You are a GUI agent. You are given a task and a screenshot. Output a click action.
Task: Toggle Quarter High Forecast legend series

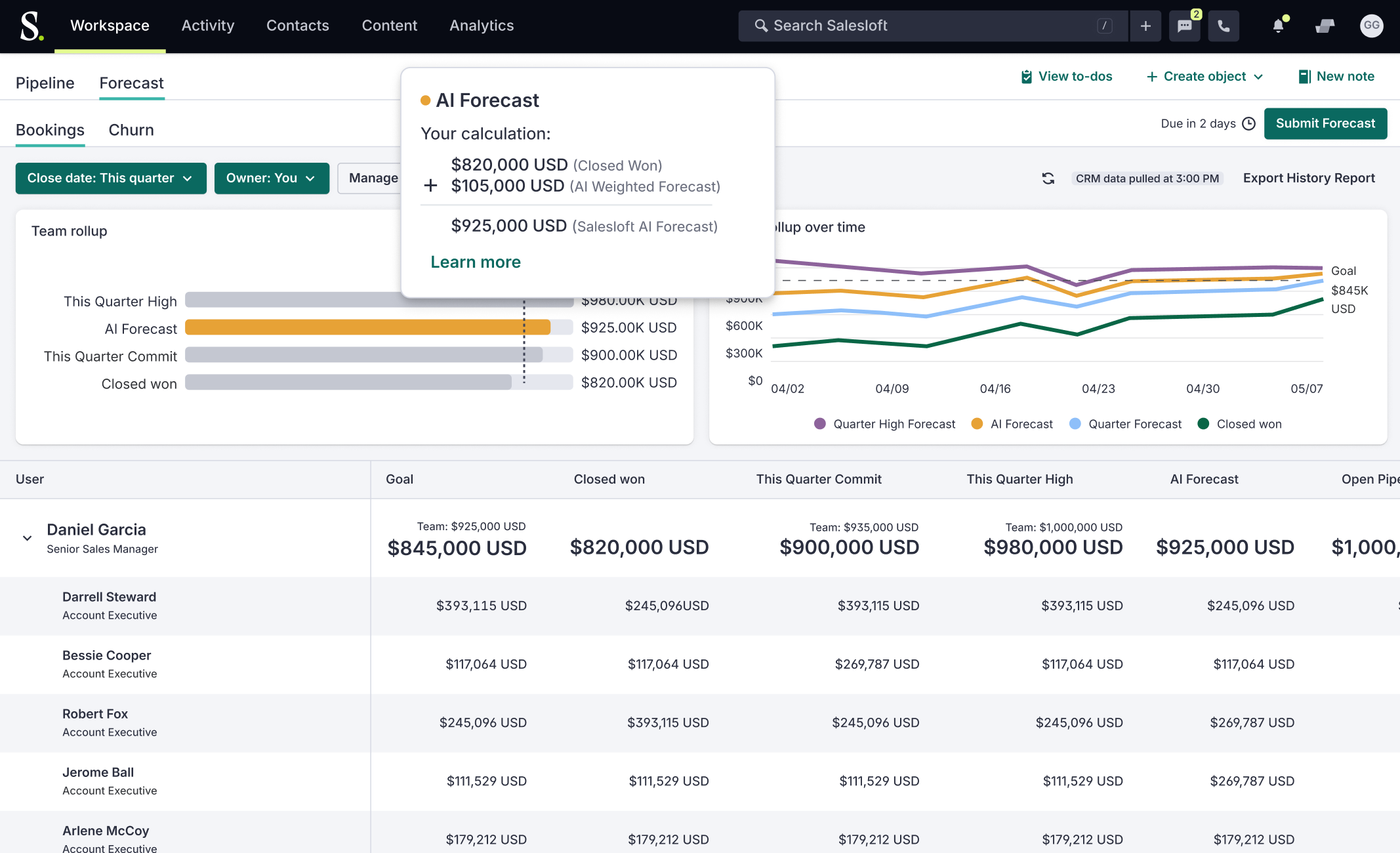coord(884,424)
